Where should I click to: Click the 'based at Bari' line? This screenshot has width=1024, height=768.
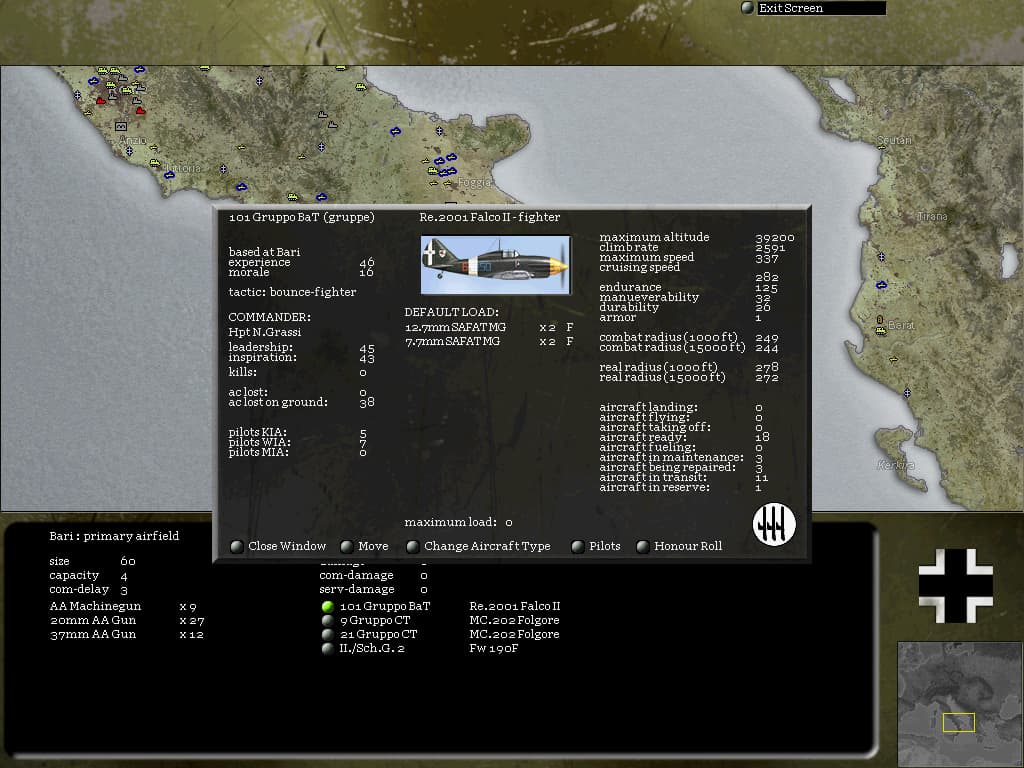[264, 251]
